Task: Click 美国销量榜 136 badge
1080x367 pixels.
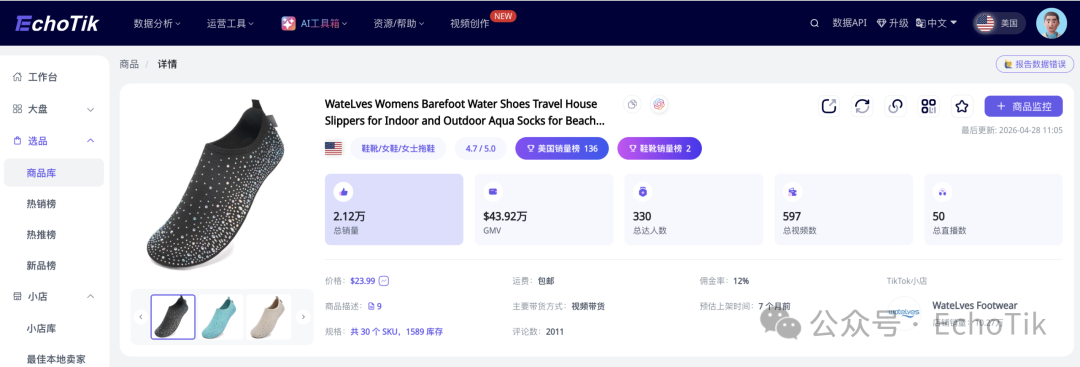Action: click(x=562, y=148)
